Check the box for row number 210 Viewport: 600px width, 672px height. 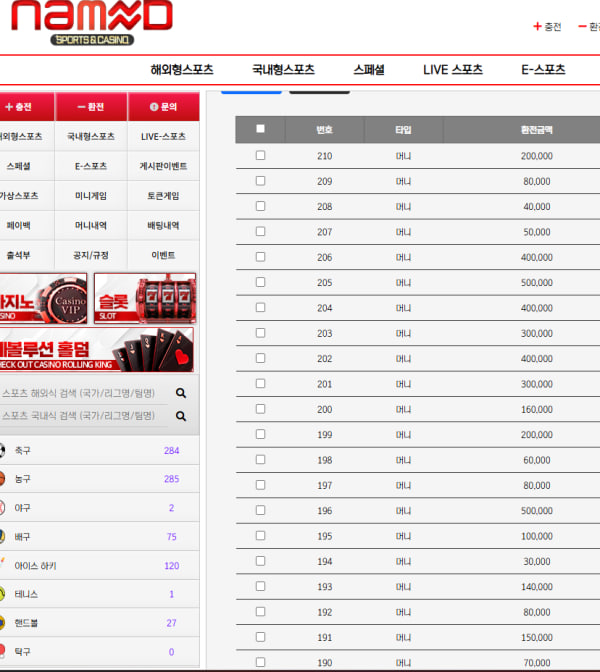(x=260, y=155)
